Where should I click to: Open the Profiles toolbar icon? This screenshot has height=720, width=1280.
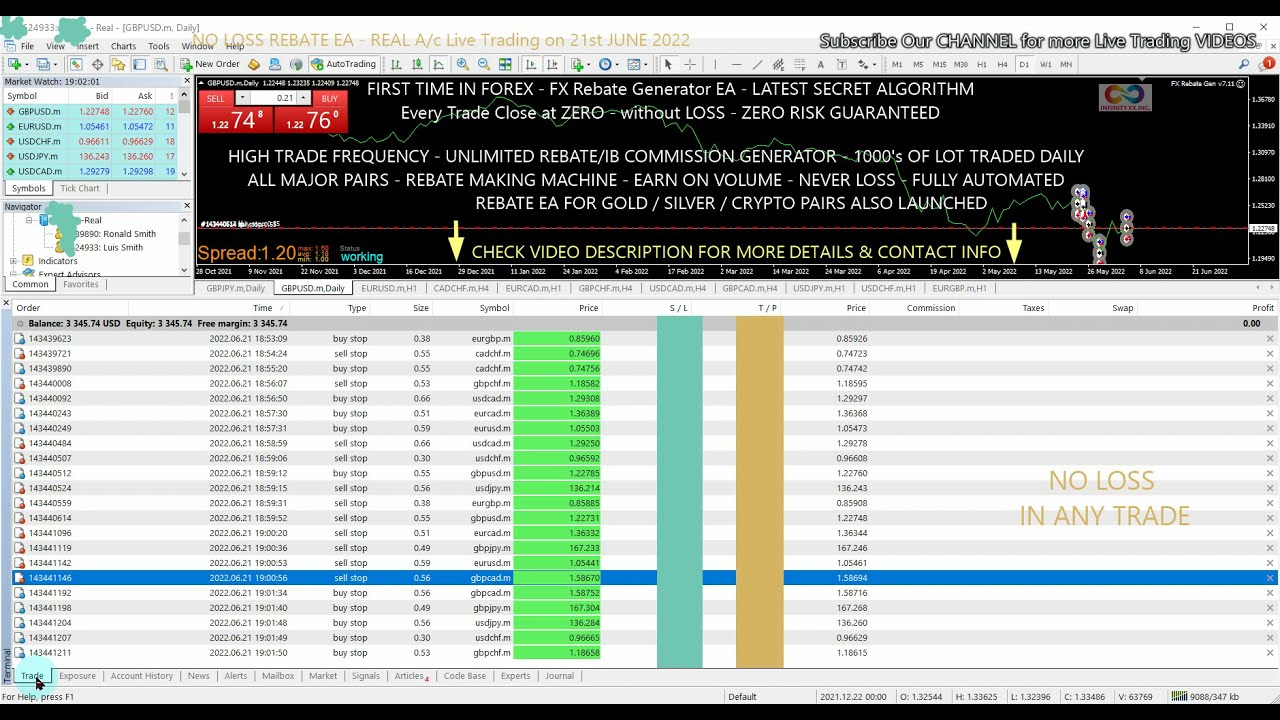43,64
